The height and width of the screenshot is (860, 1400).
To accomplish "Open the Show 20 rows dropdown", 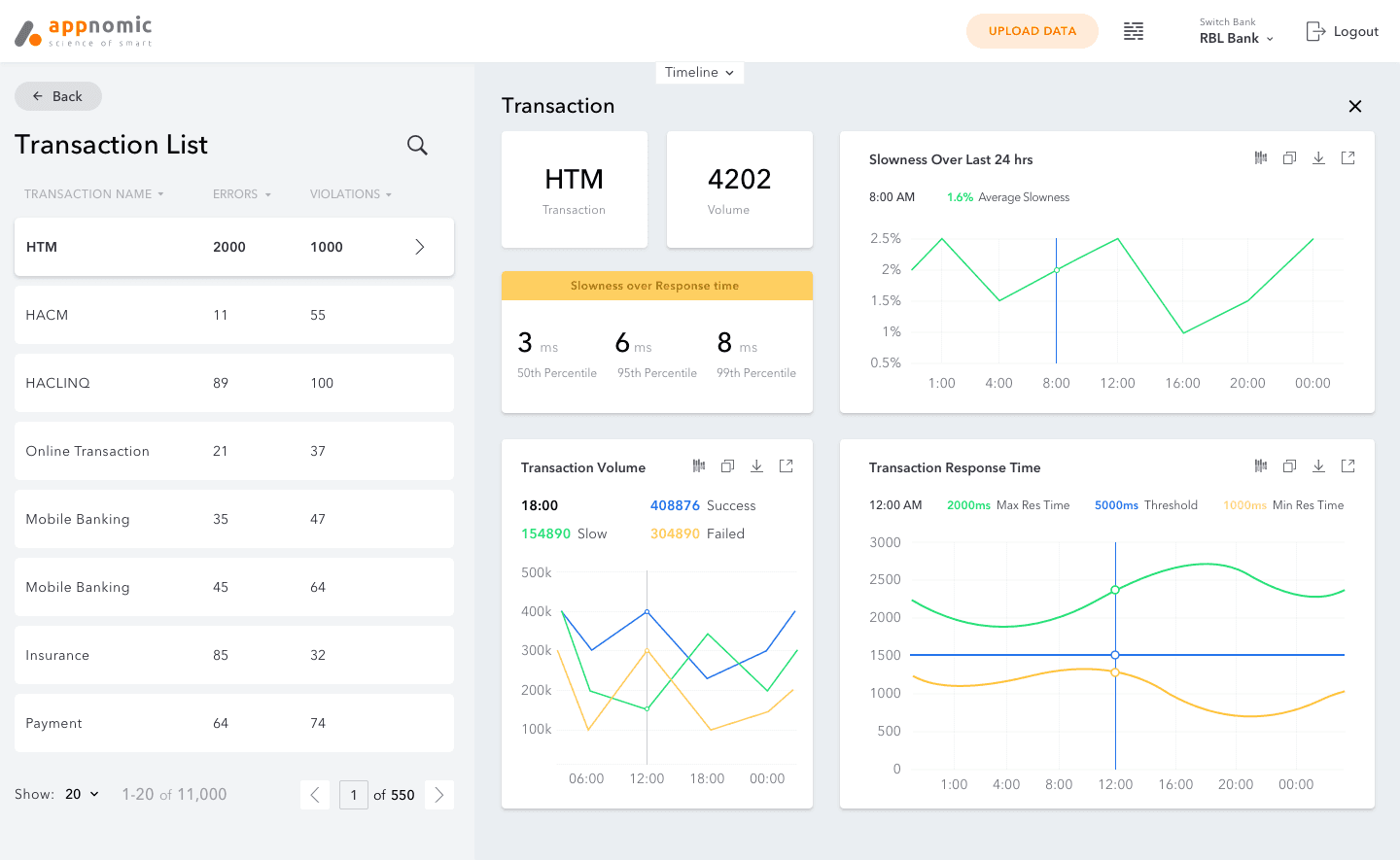I will point(82,794).
